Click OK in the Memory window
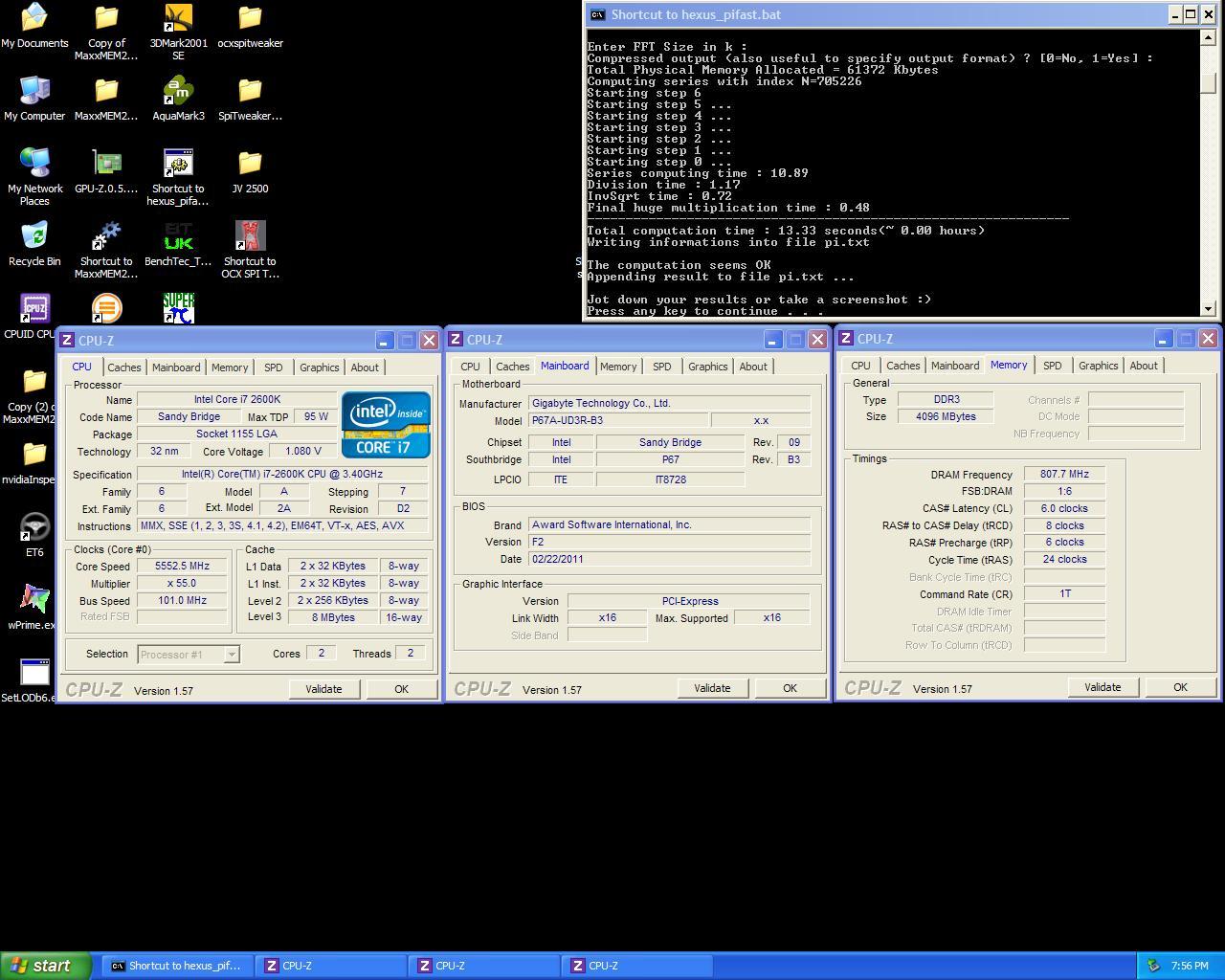The width and height of the screenshot is (1225, 980). click(x=1180, y=687)
